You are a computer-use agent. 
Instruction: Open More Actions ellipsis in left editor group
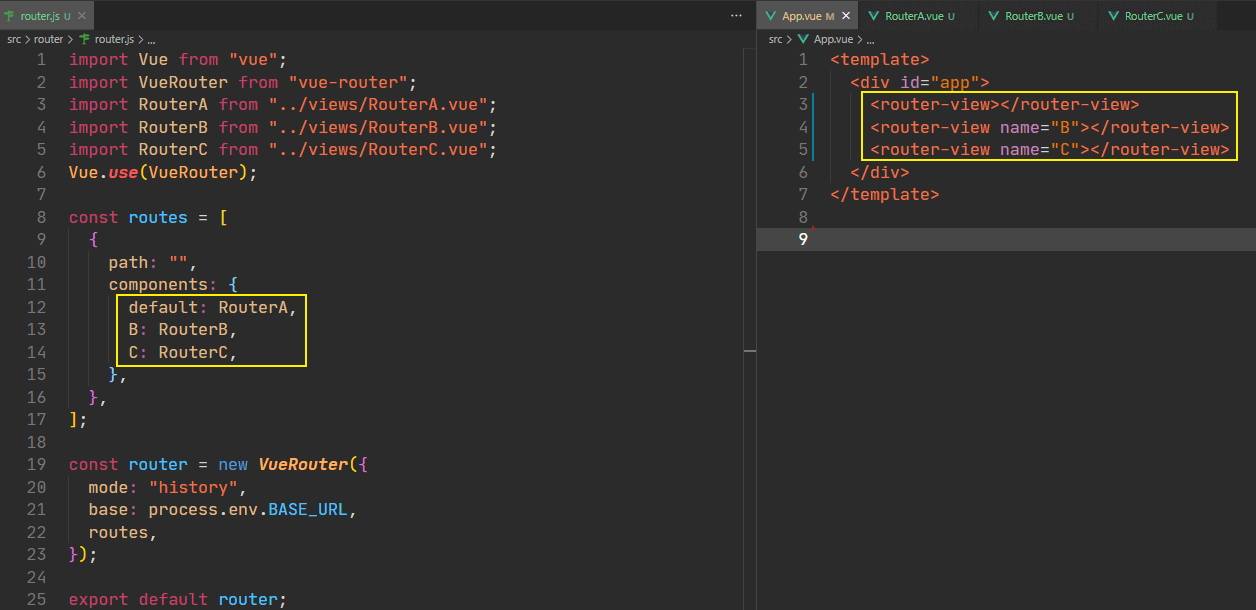pyautogui.click(x=736, y=16)
